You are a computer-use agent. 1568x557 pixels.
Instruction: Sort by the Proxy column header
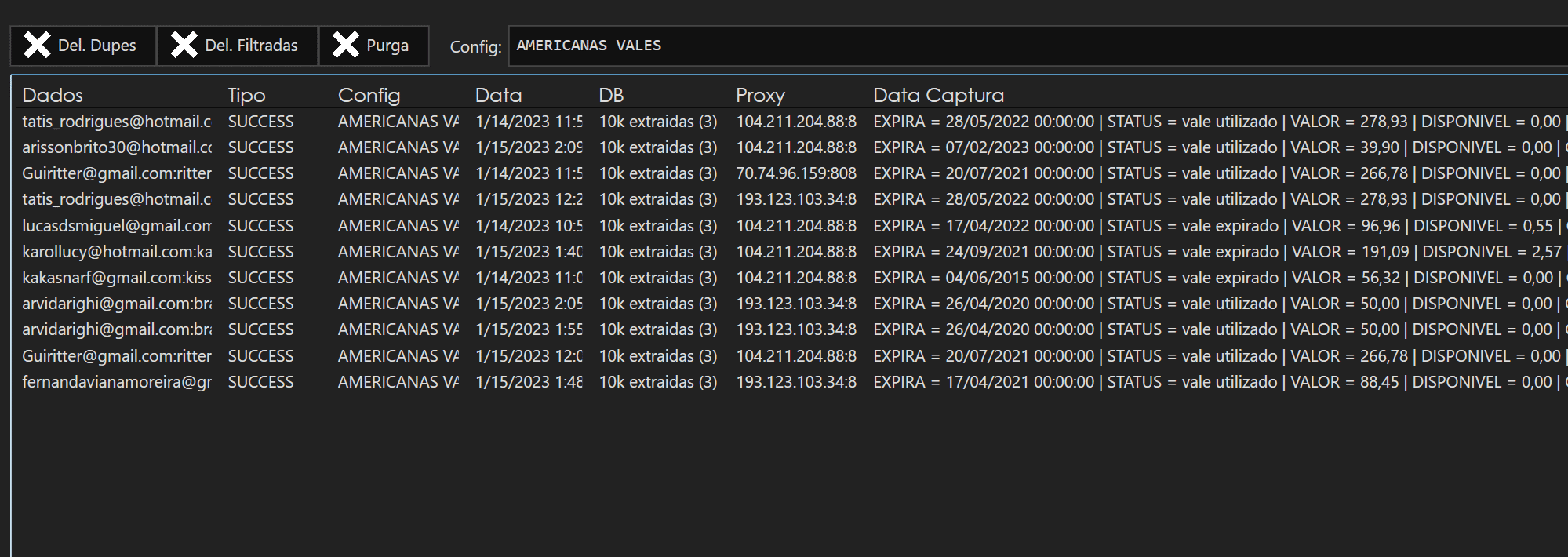point(760,95)
